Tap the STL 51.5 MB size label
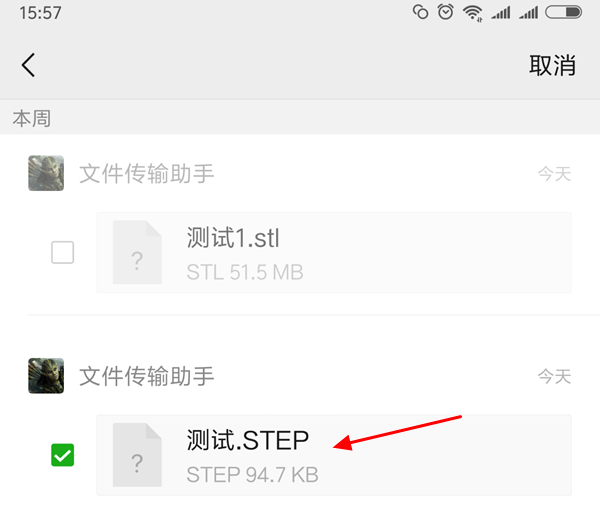 coord(245,272)
